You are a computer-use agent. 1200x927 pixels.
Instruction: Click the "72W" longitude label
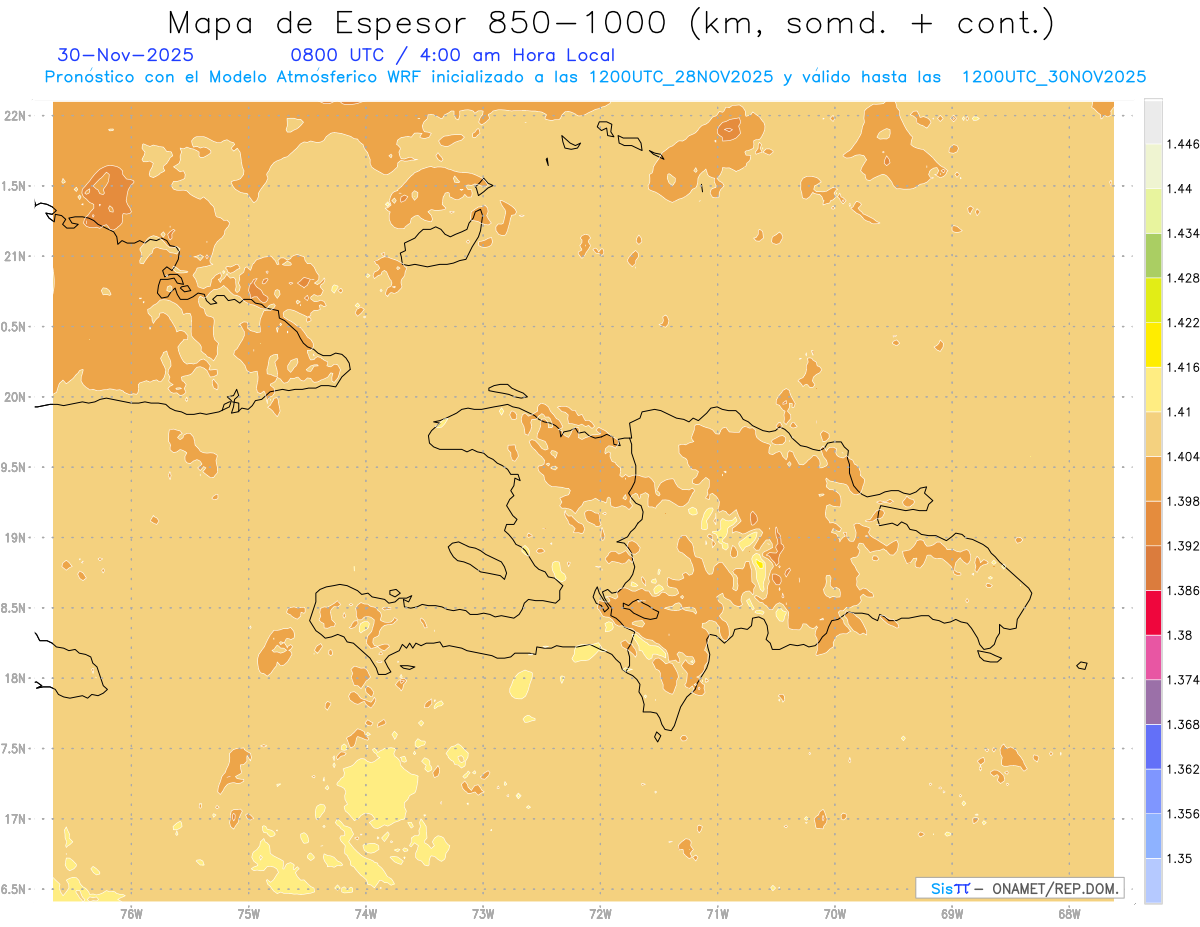pyautogui.click(x=600, y=914)
